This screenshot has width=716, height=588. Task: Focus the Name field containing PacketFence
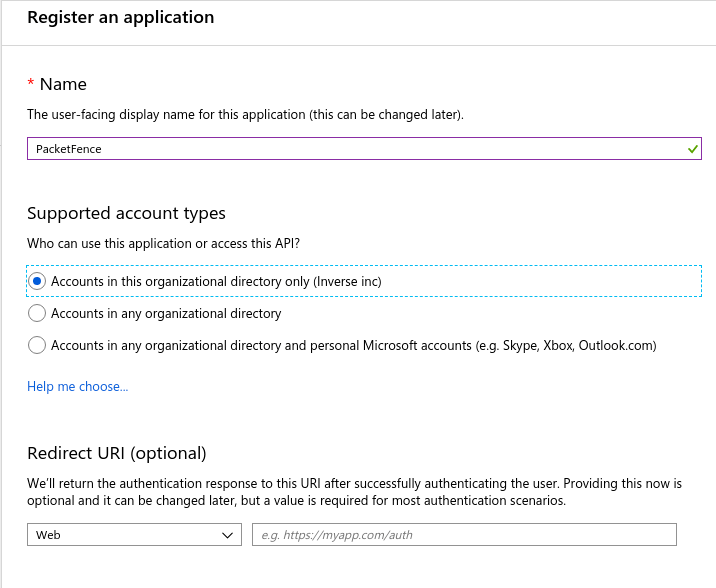coord(350,149)
